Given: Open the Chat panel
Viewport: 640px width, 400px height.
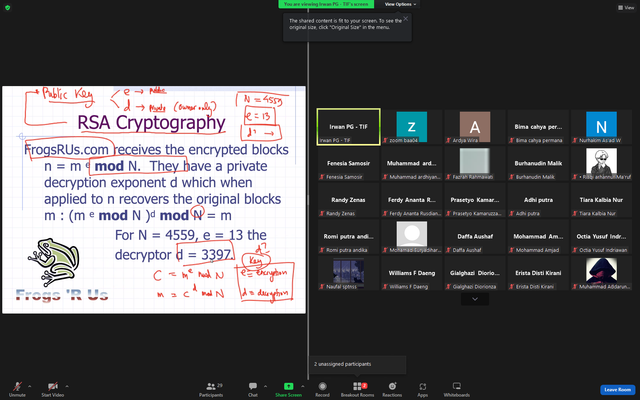Looking at the screenshot, I should point(253,389).
